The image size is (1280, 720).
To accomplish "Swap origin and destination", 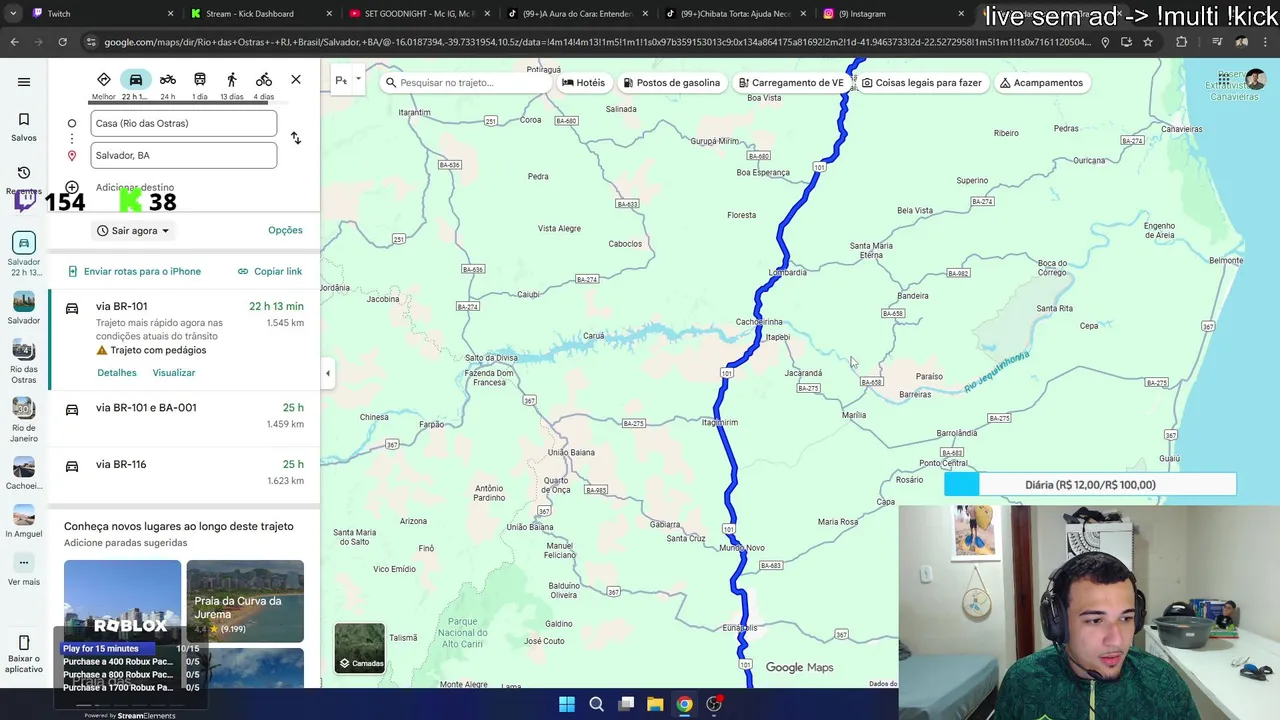I will click(x=296, y=138).
